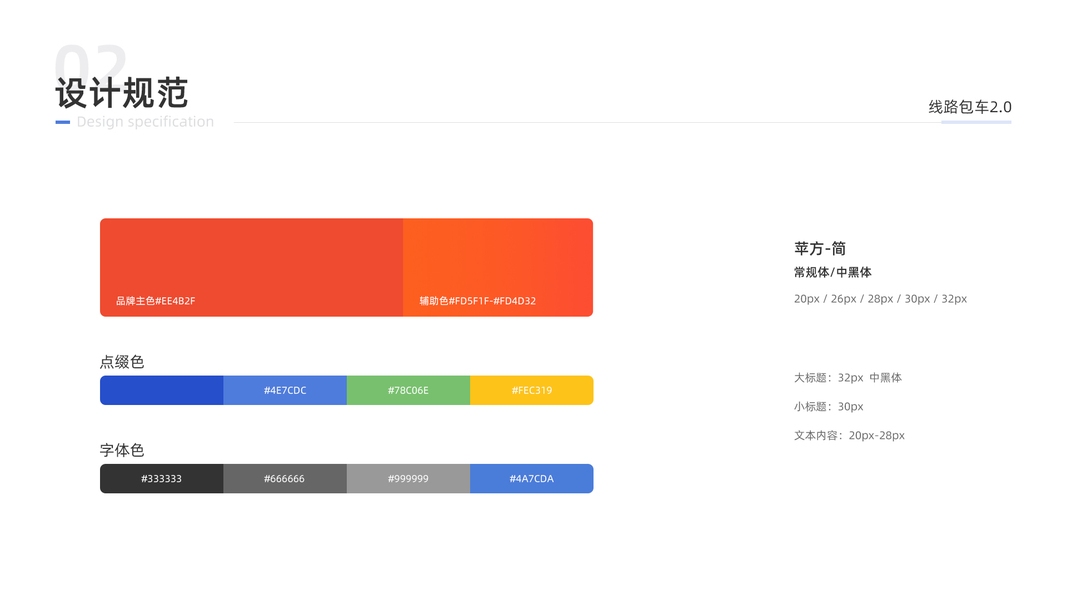1067x600 pixels.
Task: Click the 苹方-简 font name
Action: (820, 248)
